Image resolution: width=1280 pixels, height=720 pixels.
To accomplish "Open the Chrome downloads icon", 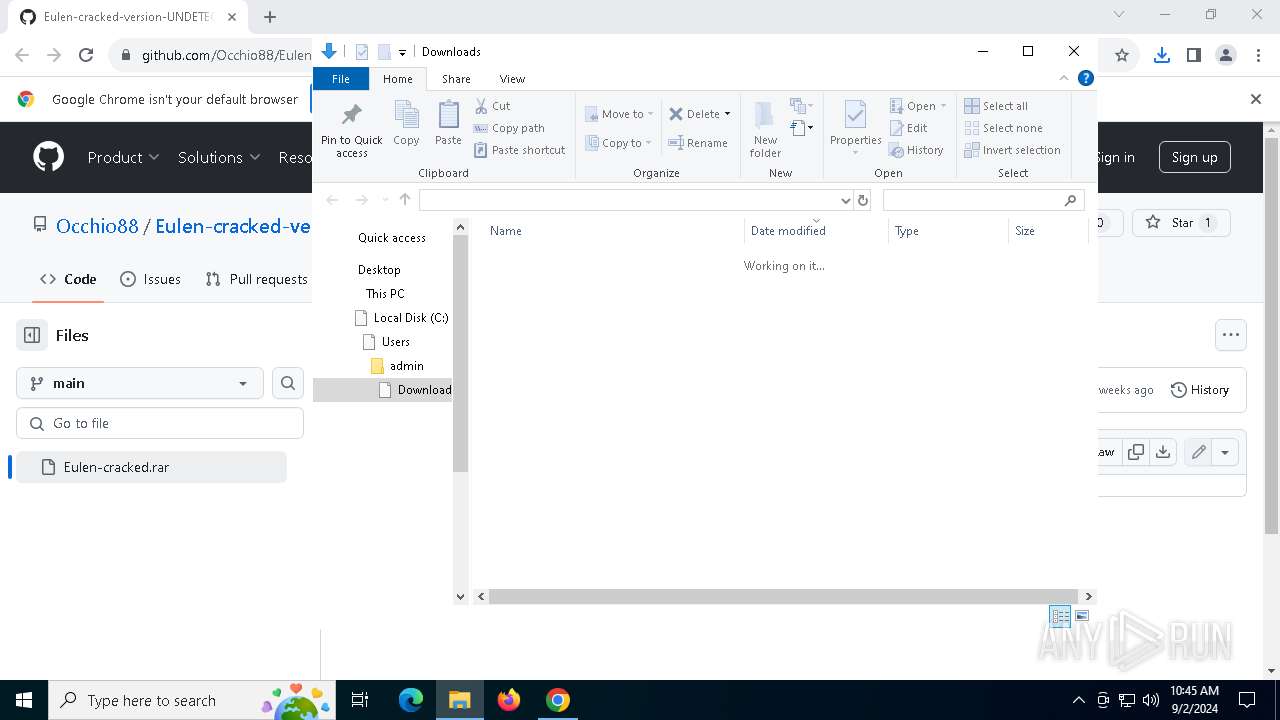I will [x=1161, y=56].
